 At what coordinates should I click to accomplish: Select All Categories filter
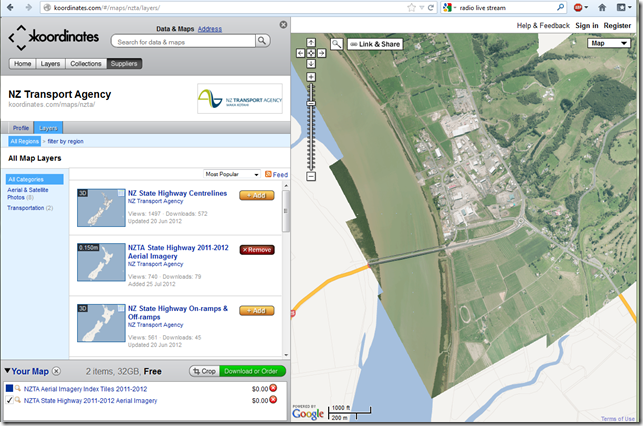point(35,179)
